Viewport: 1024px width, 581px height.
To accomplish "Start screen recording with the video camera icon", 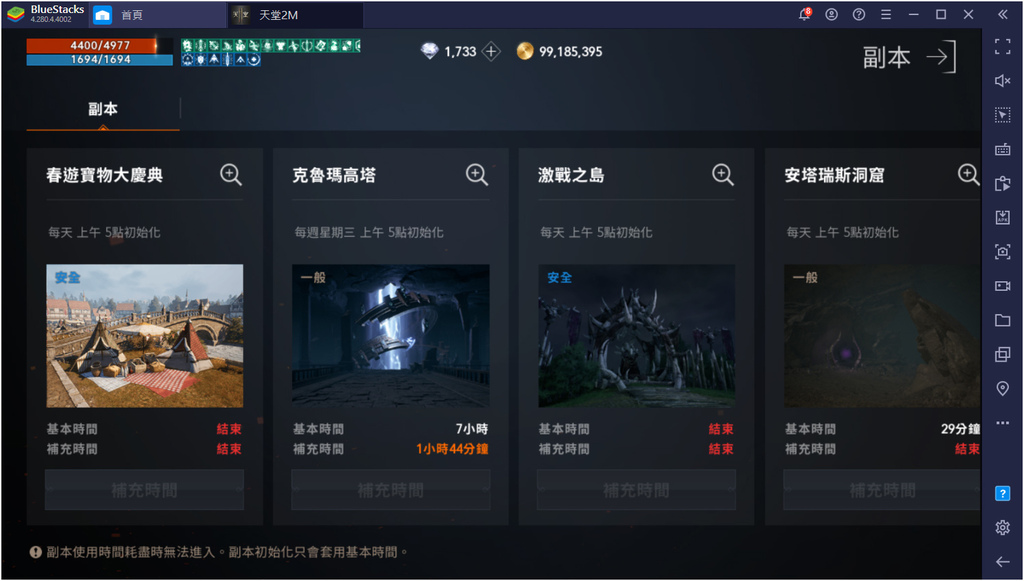I will click(1002, 286).
